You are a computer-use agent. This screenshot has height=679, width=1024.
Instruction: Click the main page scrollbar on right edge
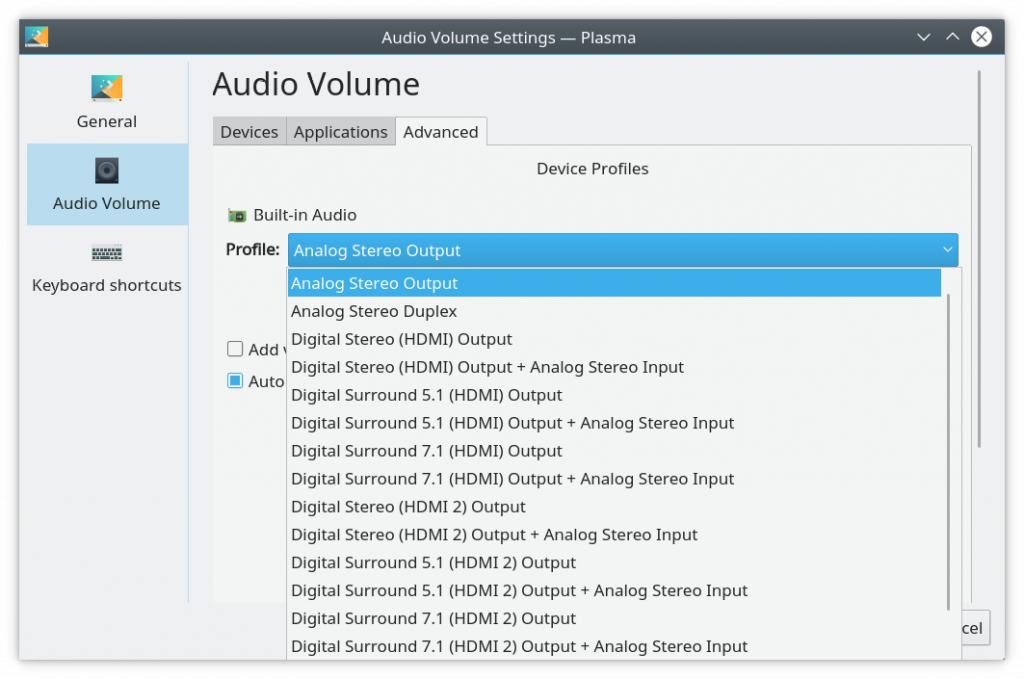[980, 260]
